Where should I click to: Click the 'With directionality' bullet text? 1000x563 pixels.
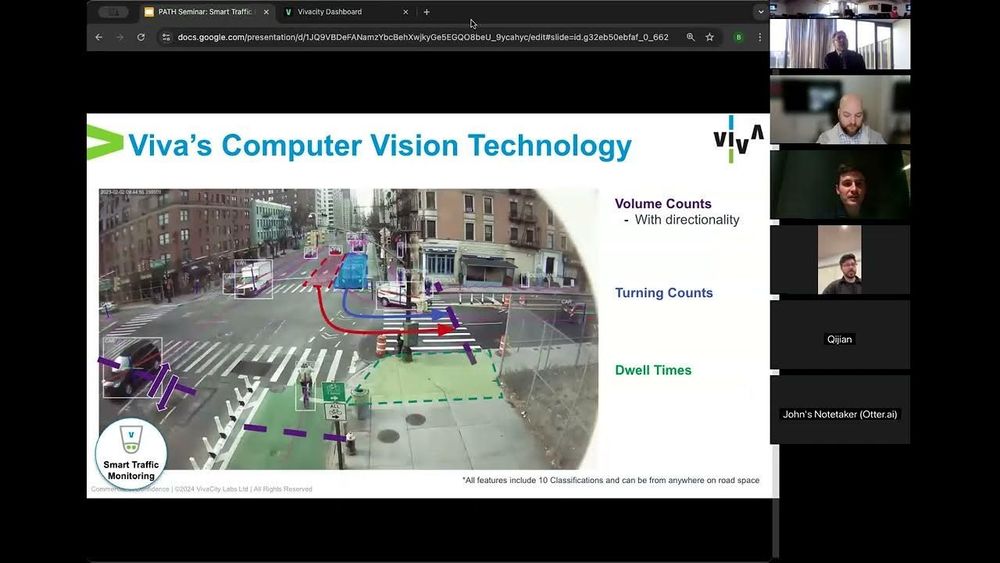[x=687, y=220]
